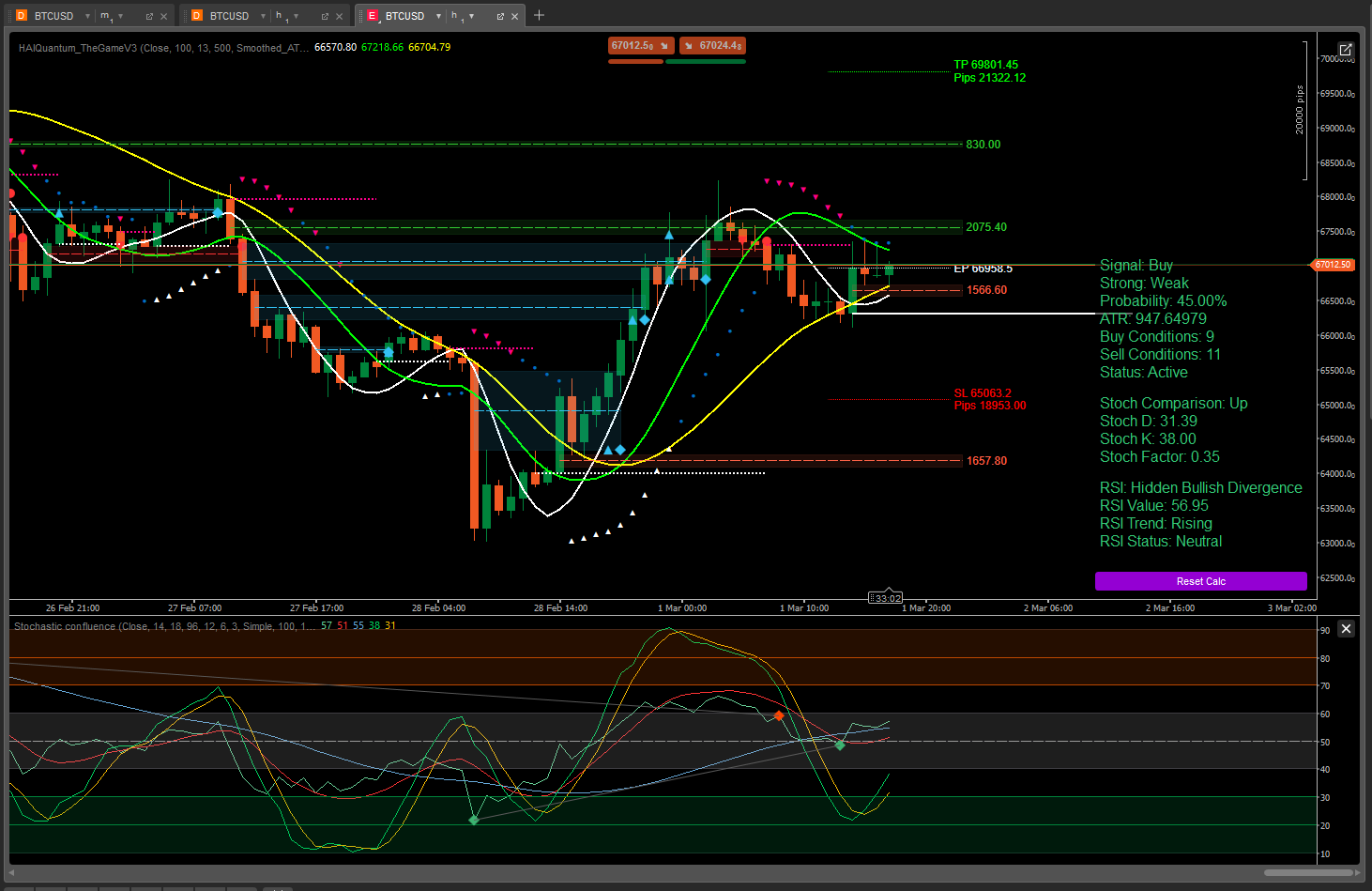Close the second BTCUSD h1 tab

pos(340,16)
